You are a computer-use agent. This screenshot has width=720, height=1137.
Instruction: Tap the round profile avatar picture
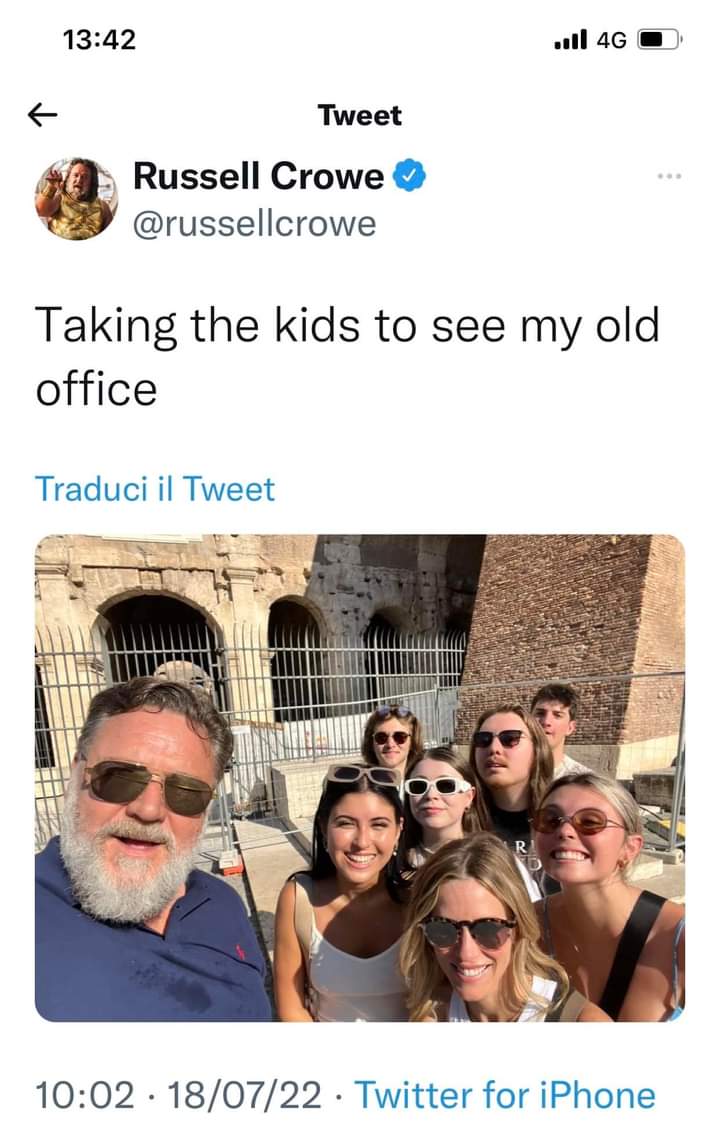pos(76,199)
